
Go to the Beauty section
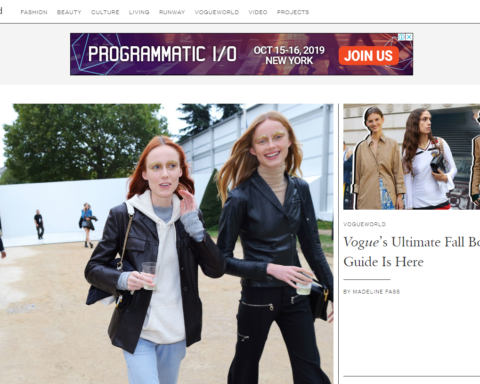(69, 12)
